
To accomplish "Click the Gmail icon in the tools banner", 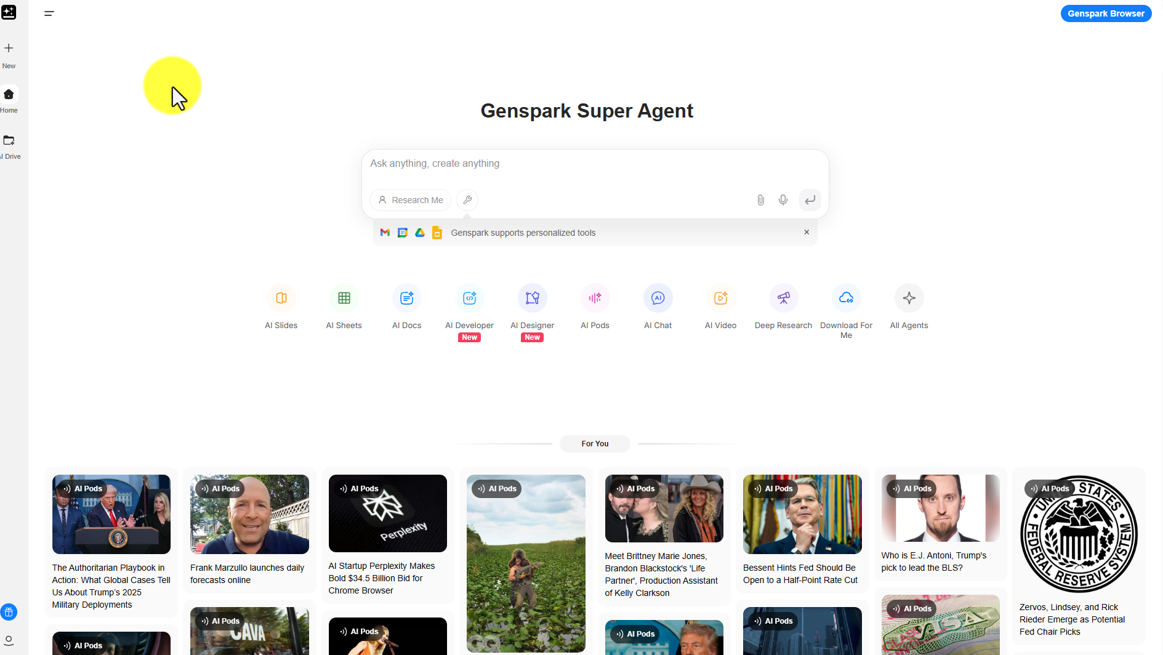I will click(x=385, y=233).
